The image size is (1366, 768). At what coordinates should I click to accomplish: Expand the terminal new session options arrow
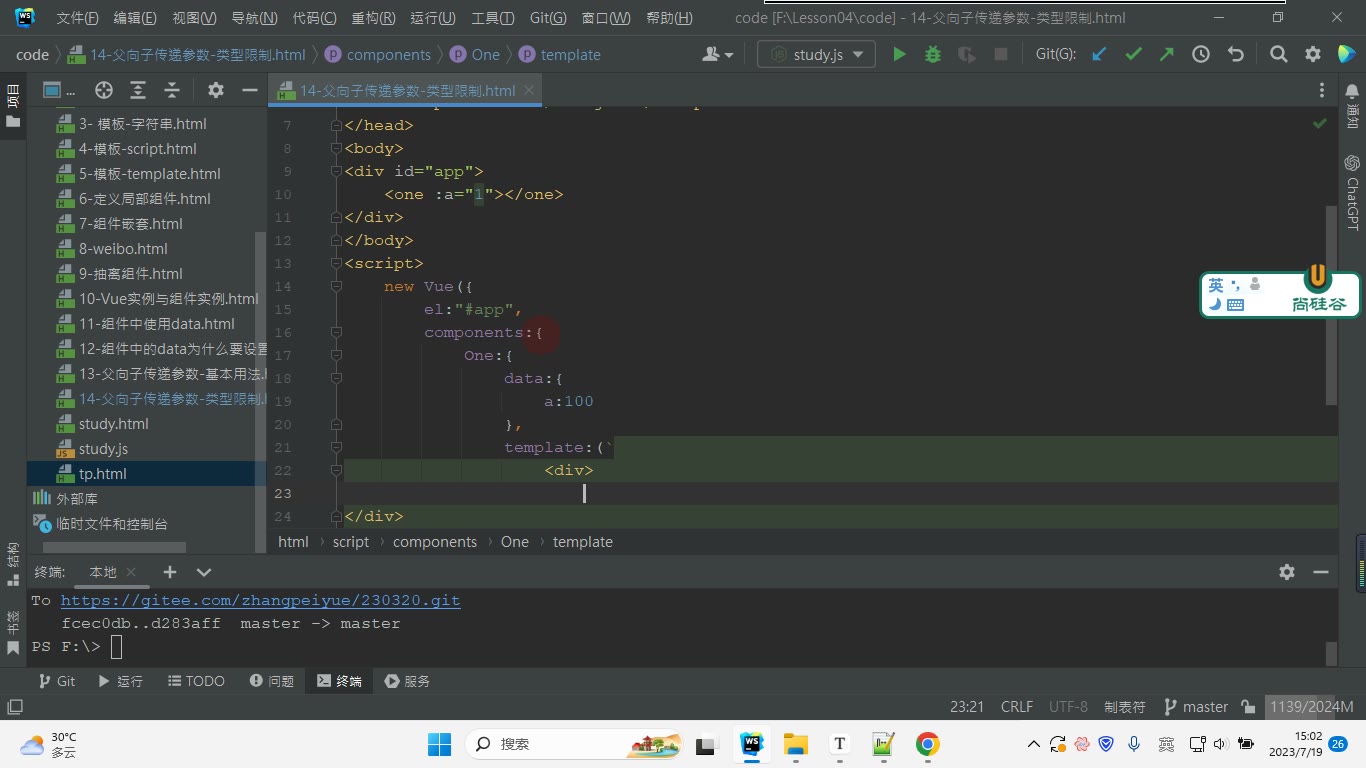coord(204,572)
